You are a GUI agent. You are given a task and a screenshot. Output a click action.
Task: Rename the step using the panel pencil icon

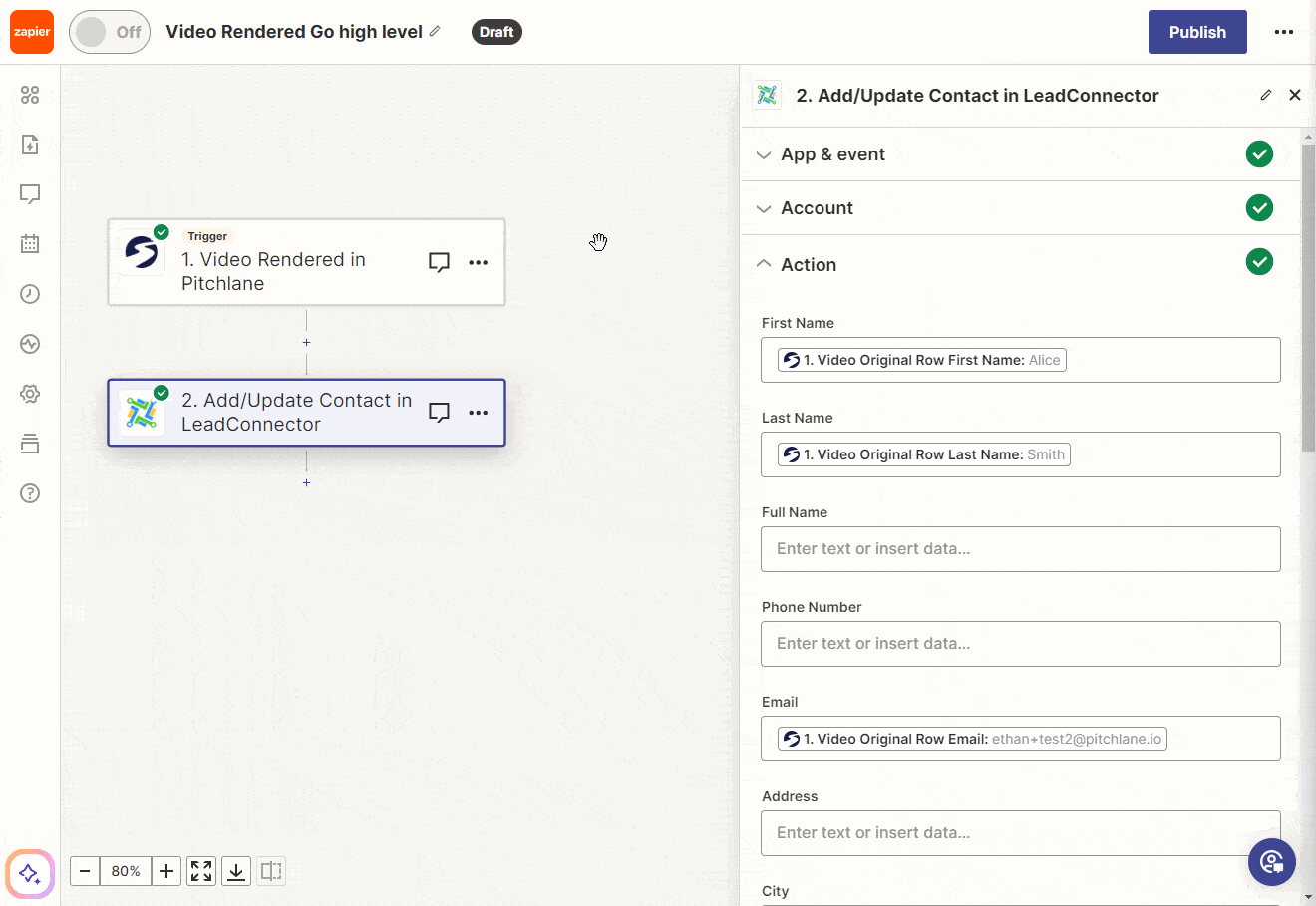[1266, 95]
